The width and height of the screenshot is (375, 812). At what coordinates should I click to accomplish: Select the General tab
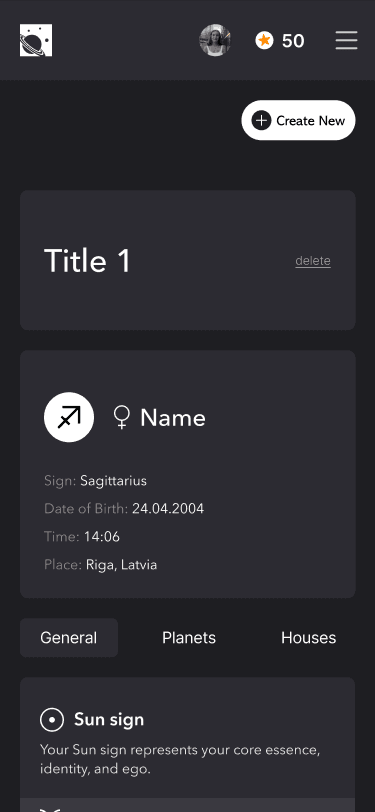(x=69, y=637)
